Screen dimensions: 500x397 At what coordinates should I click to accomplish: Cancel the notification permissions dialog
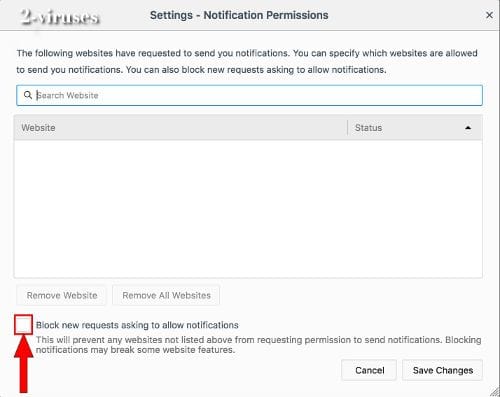369,370
